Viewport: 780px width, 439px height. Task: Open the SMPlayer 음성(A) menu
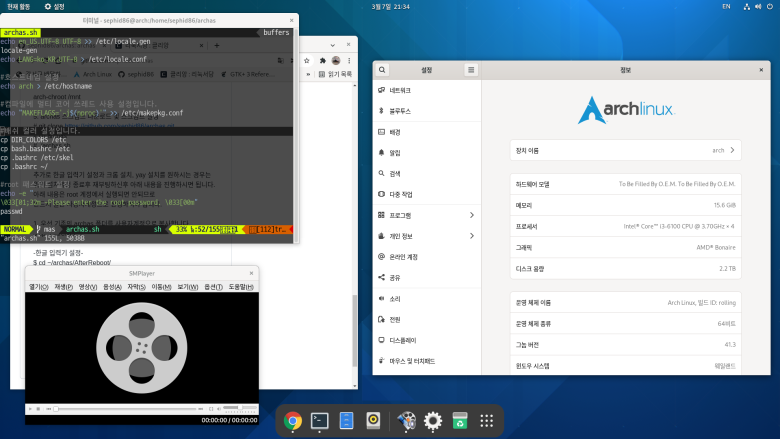coord(112,287)
